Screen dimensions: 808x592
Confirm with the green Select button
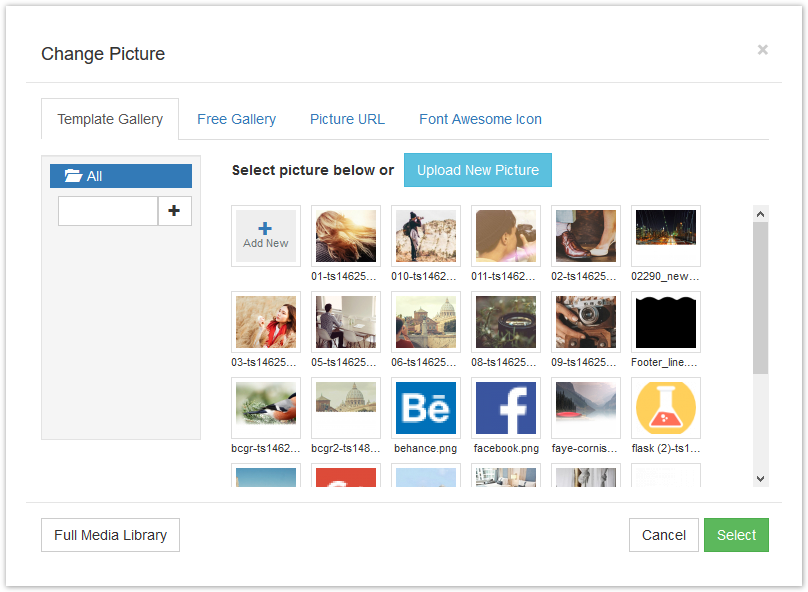[736, 535]
